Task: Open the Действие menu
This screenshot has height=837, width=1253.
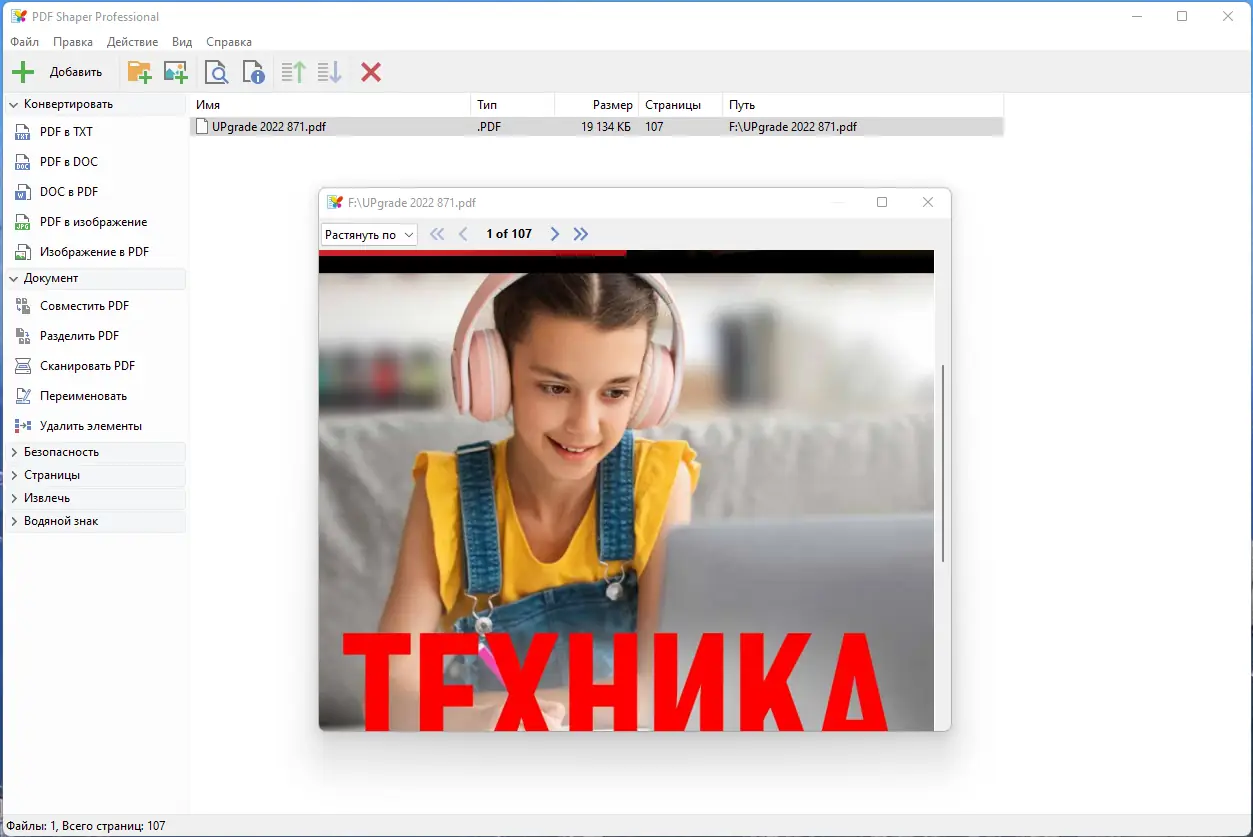Action: tap(132, 41)
